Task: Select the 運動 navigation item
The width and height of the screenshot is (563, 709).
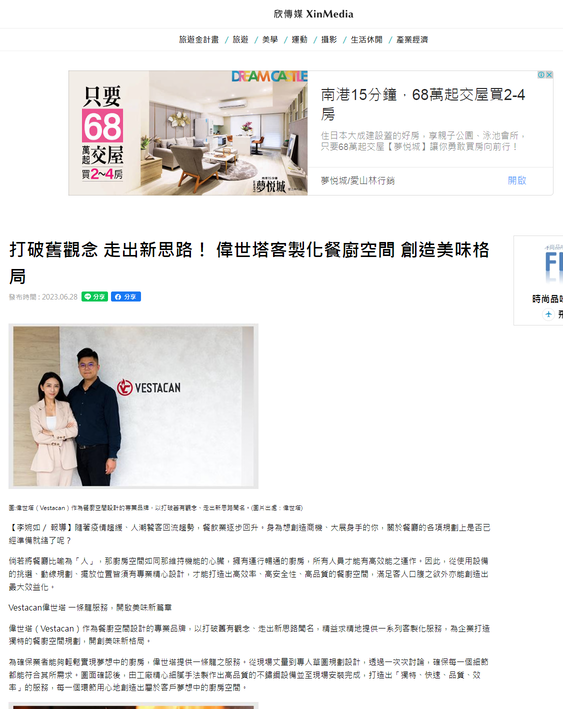Action: [x=299, y=40]
